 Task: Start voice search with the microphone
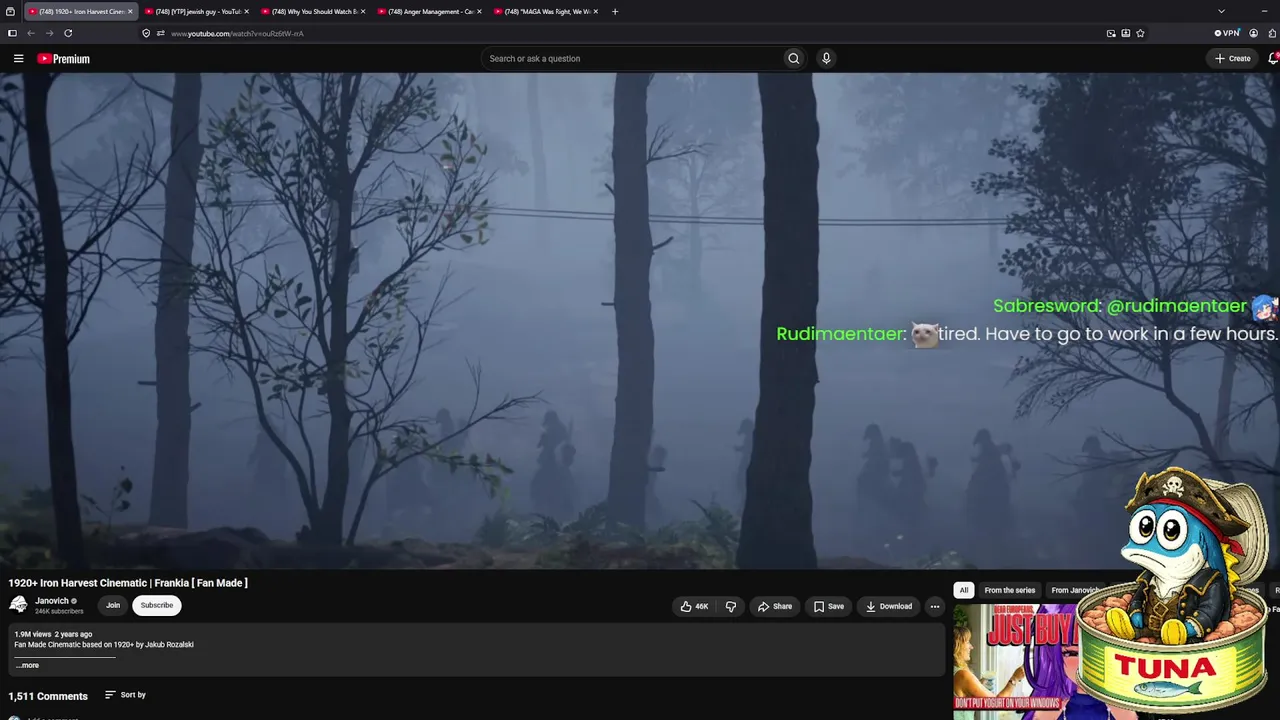(826, 58)
